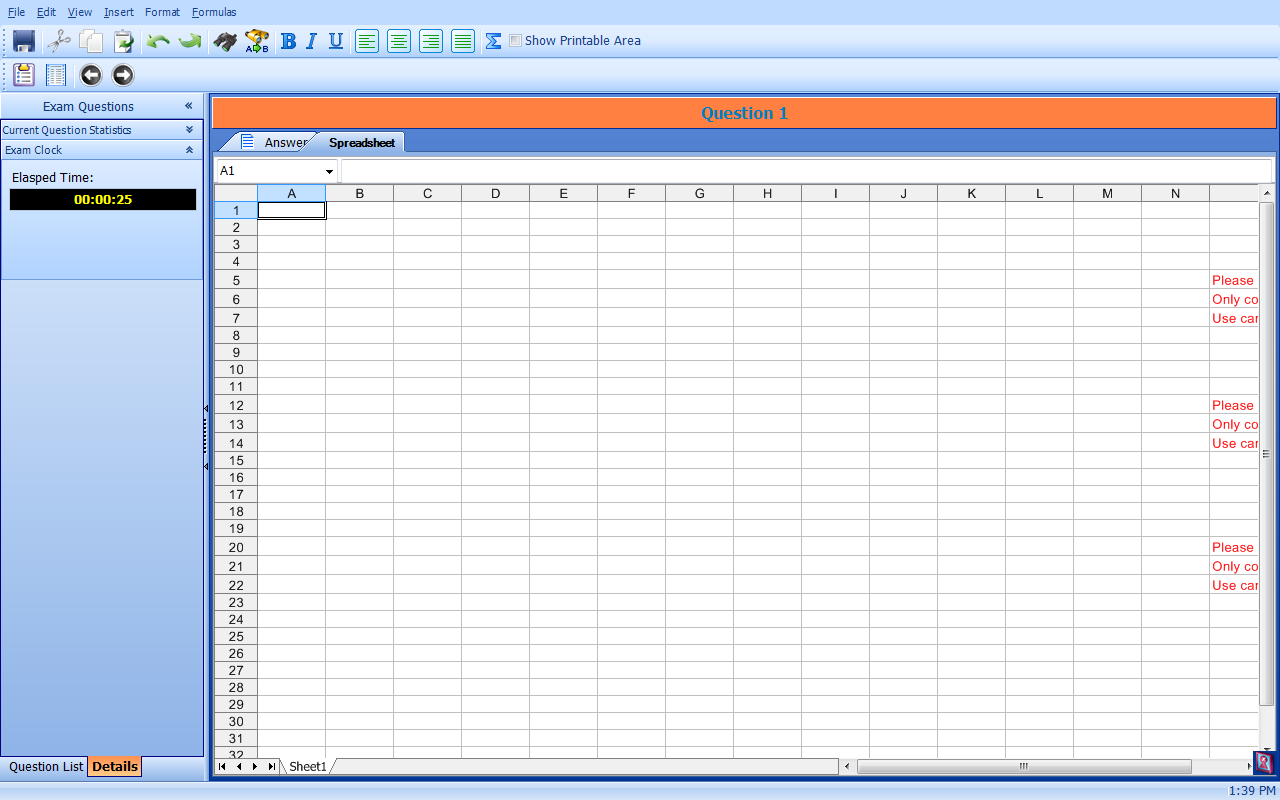Click the Question List button
This screenshot has width=1280, height=800.
pyautogui.click(x=46, y=767)
